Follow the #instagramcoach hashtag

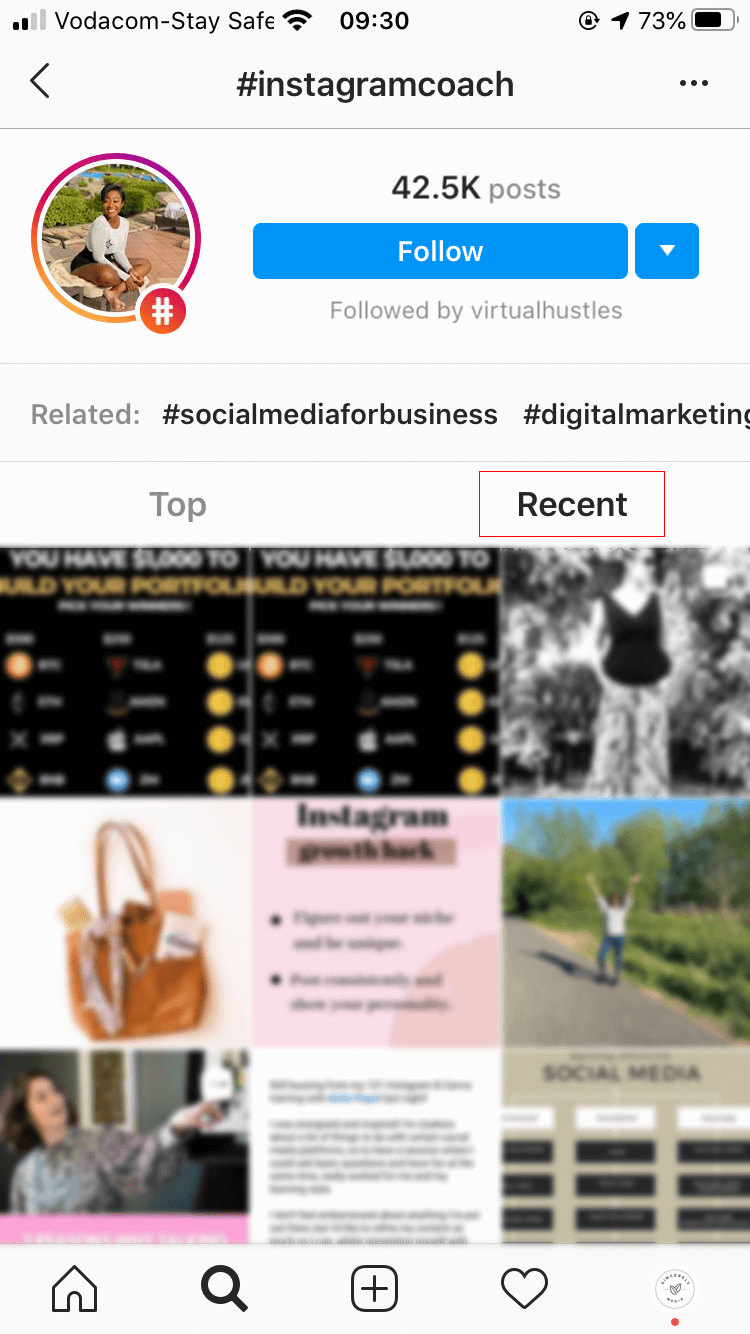click(440, 251)
